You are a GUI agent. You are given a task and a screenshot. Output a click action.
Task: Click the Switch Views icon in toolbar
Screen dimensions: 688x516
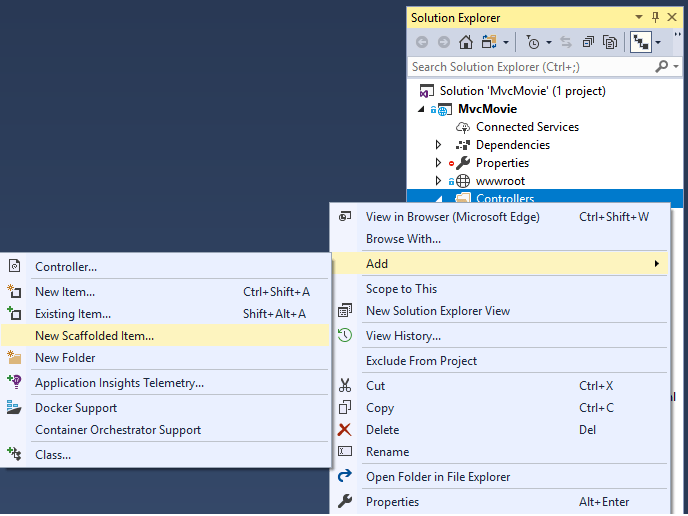pyautogui.click(x=489, y=42)
